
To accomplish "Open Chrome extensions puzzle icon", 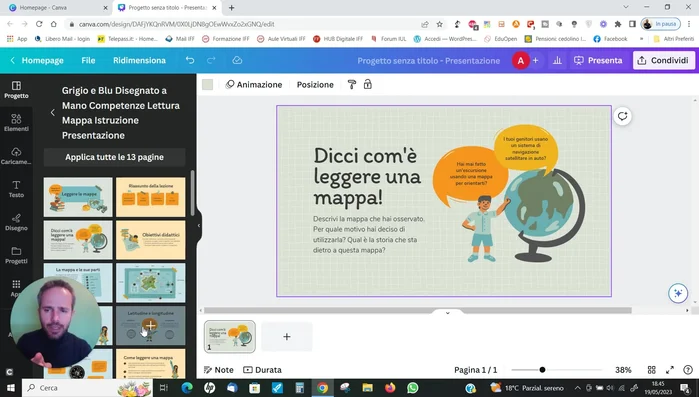I will pyautogui.click(x=617, y=24).
